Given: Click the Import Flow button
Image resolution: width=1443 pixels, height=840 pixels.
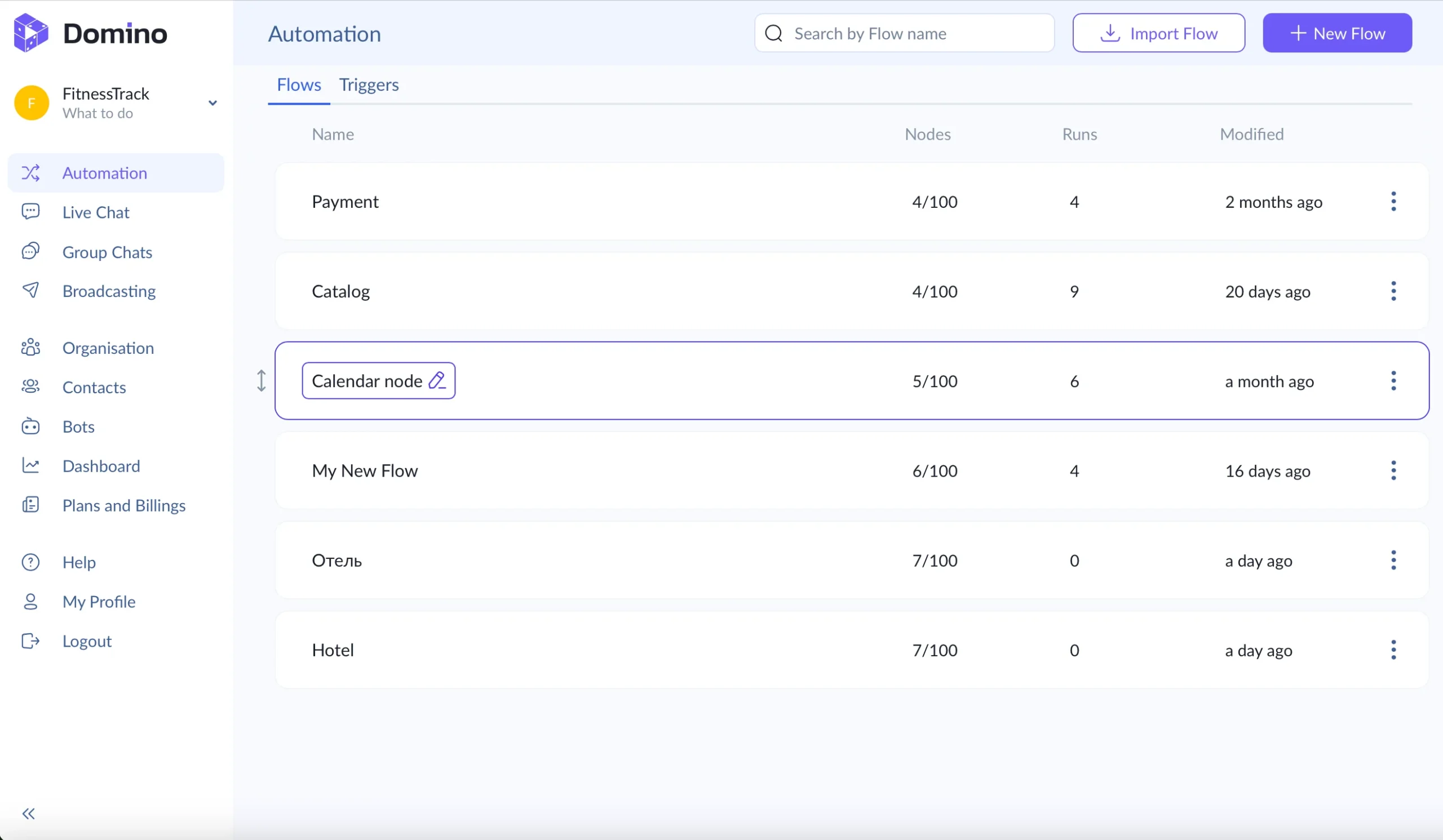Looking at the screenshot, I should [1158, 33].
